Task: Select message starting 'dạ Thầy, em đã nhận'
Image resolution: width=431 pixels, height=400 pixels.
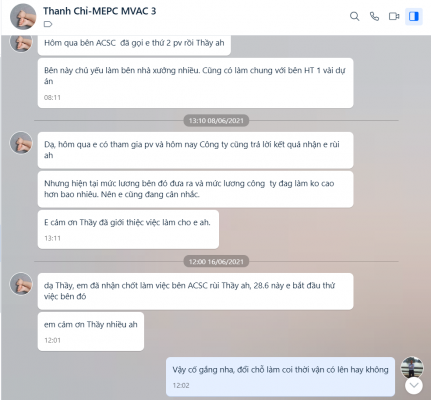Action: (x=195, y=291)
